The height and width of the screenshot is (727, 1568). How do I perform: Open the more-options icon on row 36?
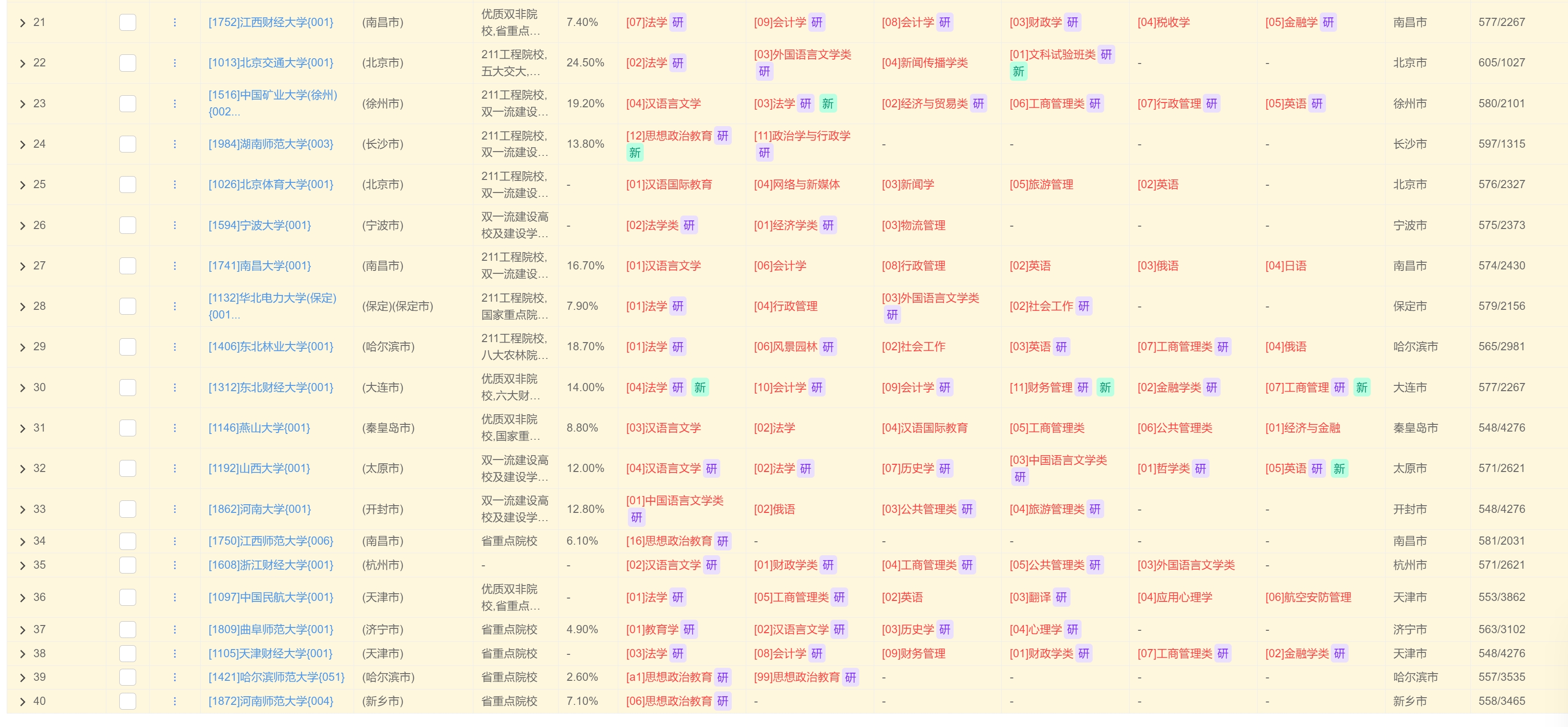pyautogui.click(x=175, y=597)
